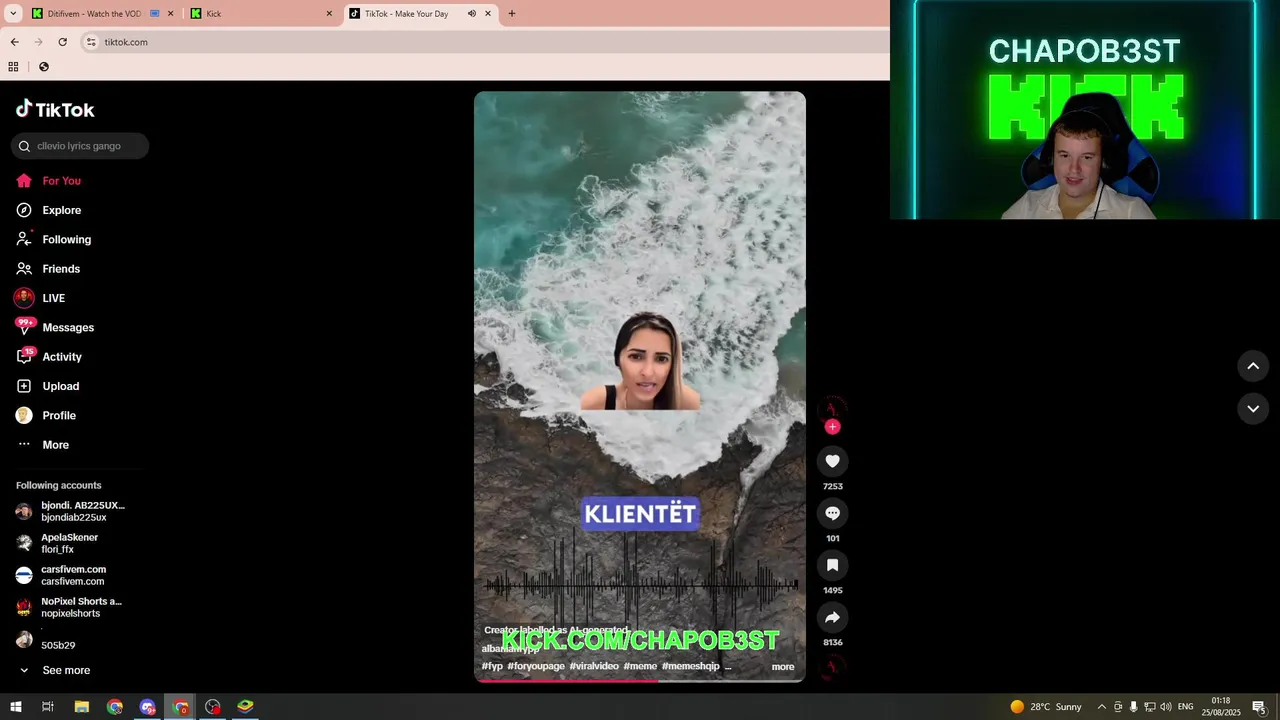The height and width of the screenshot is (720, 1280).
Task: Follow the creator with the plus badge
Action: pos(832,427)
